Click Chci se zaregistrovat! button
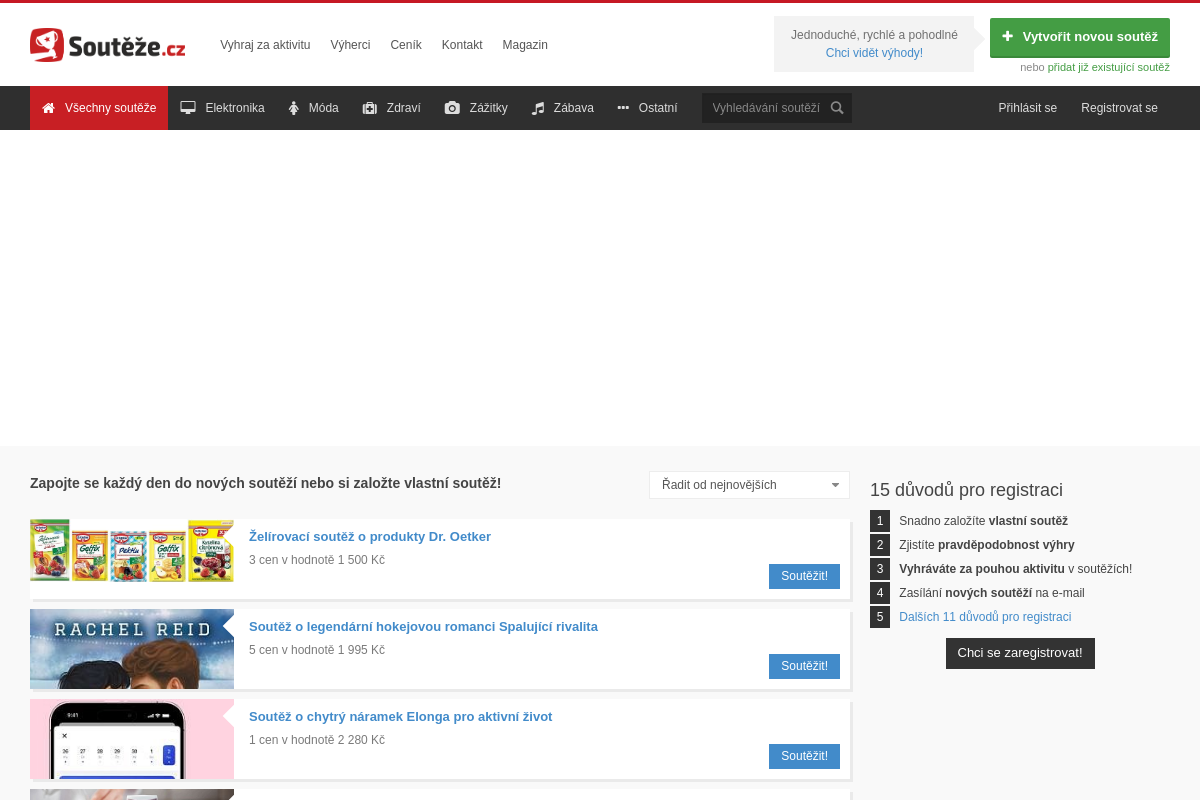1200x800 pixels. click(1020, 653)
